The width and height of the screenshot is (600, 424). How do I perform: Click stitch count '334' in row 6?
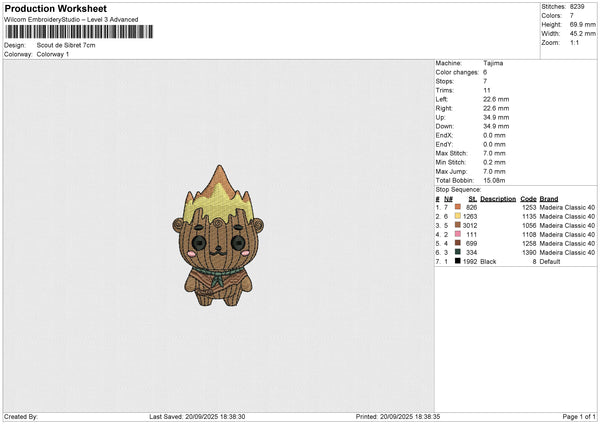pyautogui.click(x=472, y=253)
